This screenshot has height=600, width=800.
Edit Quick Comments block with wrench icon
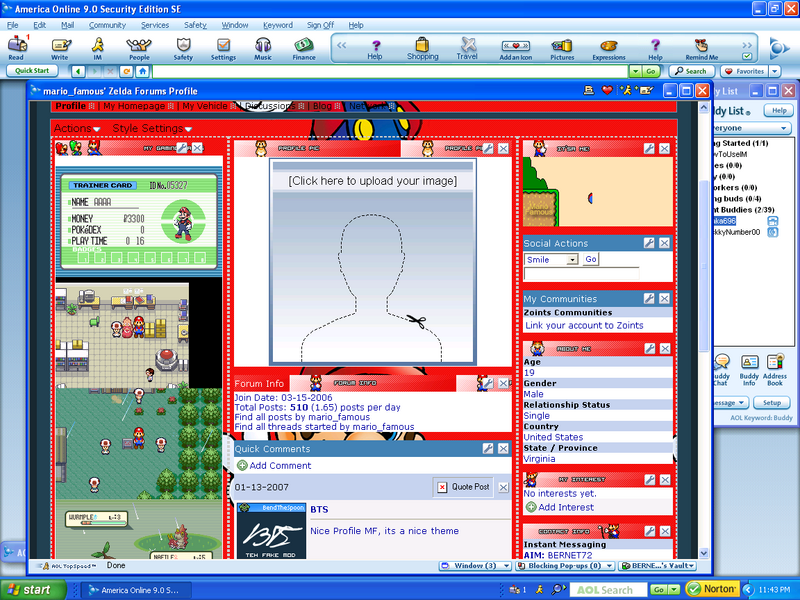point(488,448)
